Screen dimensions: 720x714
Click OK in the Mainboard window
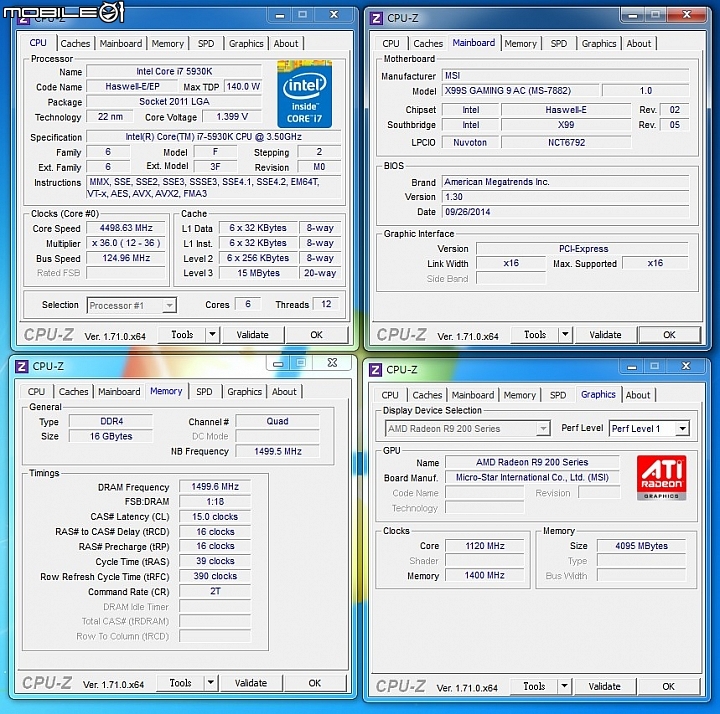pyautogui.click(x=669, y=335)
